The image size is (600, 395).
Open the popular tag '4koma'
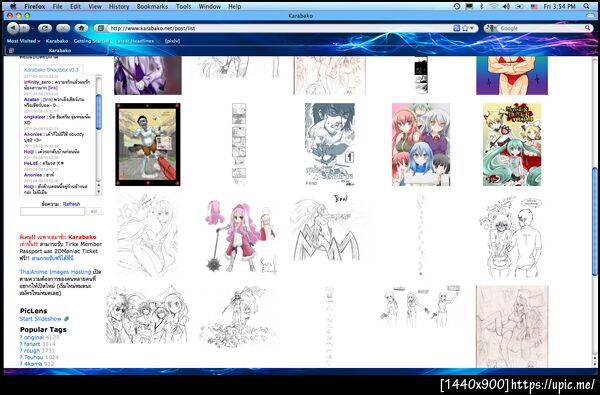pos(33,364)
